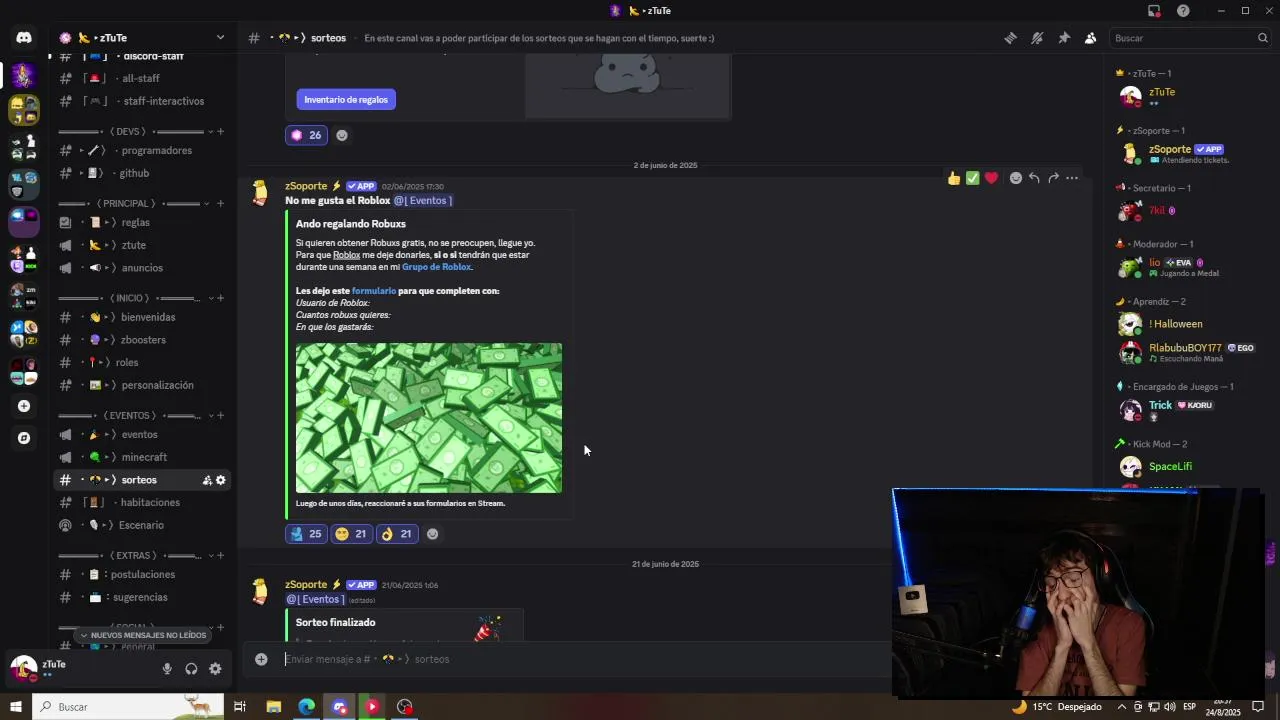Open the minecraft channel

point(142,457)
